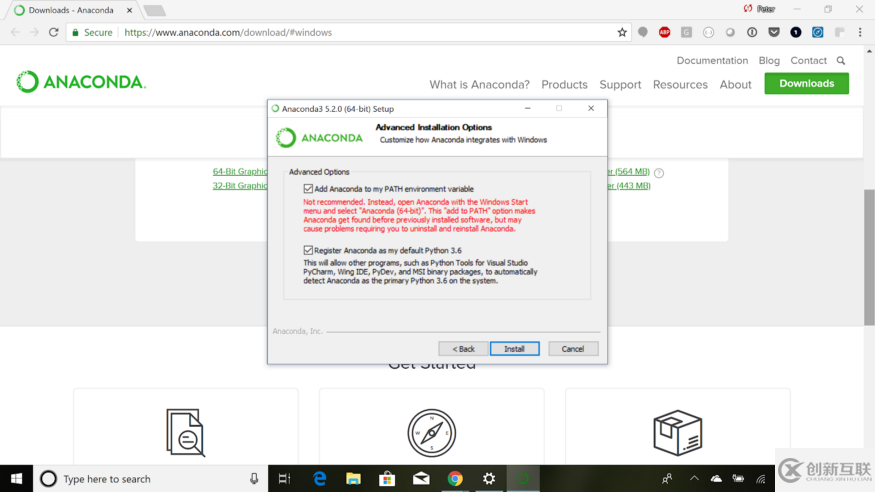Open a new Chrome tab
This screenshot has width=875, height=492.
pyautogui.click(x=154, y=10)
